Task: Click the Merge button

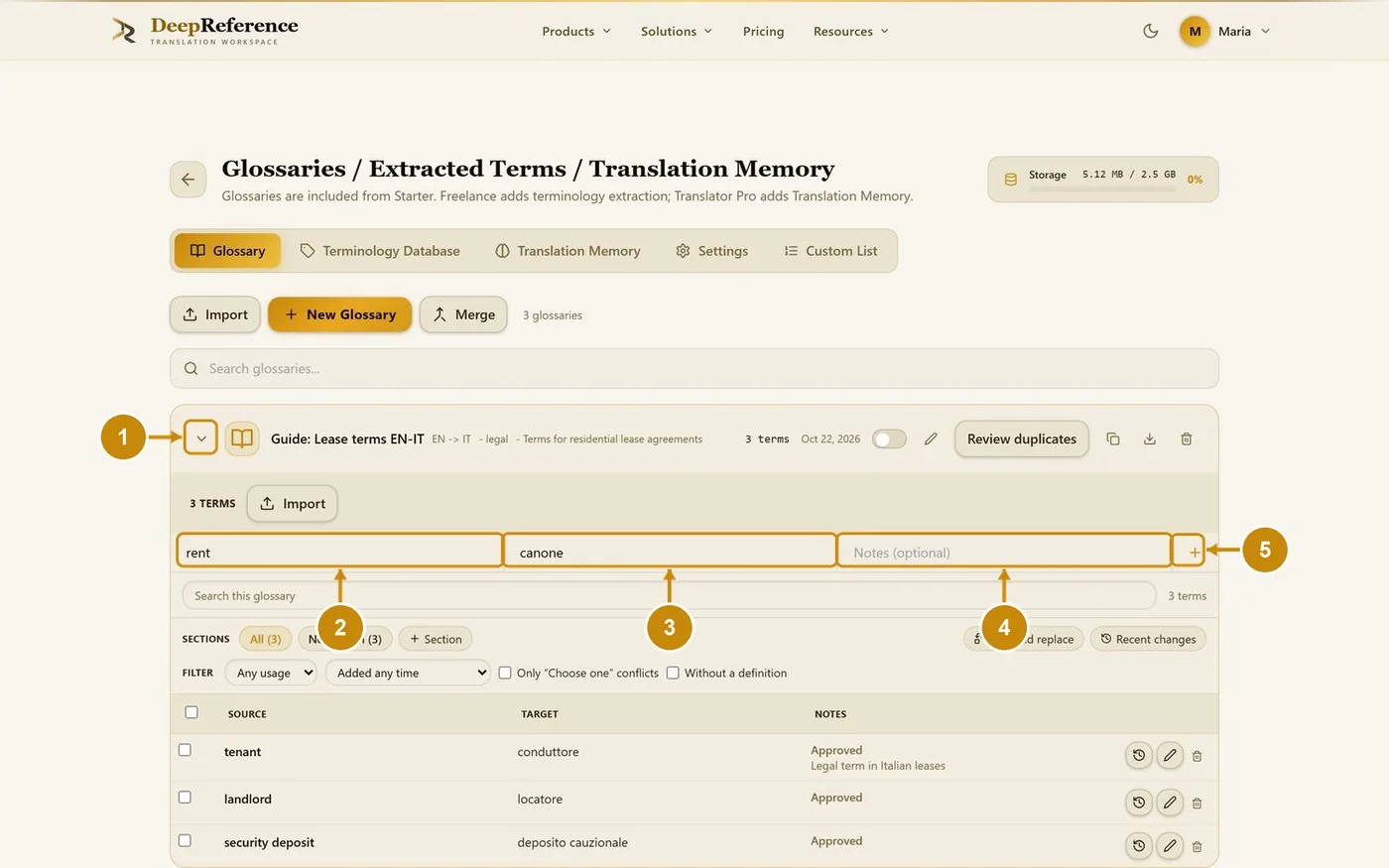Action: 463,314
